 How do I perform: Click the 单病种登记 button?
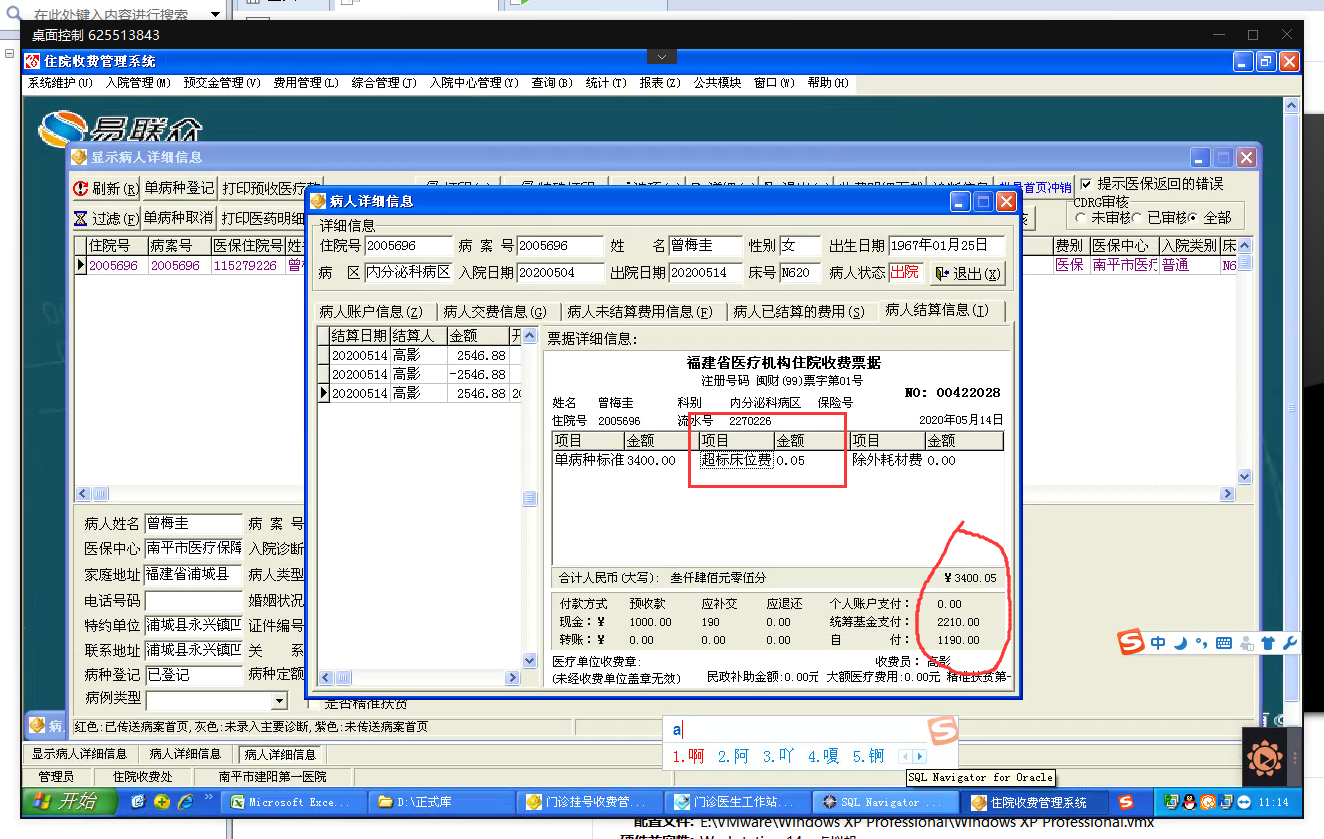tap(179, 188)
